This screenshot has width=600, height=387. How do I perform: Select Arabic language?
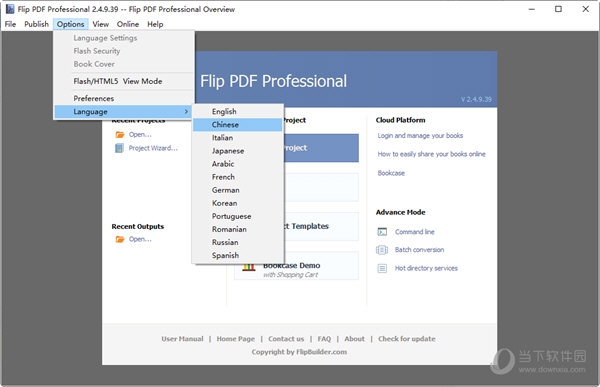click(238, 164)
